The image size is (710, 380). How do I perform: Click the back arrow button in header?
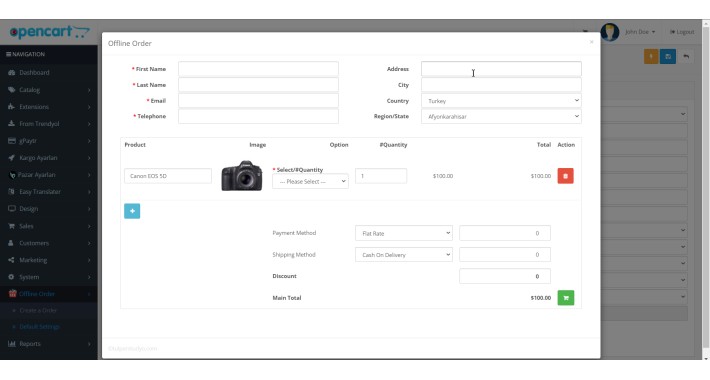[686, 57]
